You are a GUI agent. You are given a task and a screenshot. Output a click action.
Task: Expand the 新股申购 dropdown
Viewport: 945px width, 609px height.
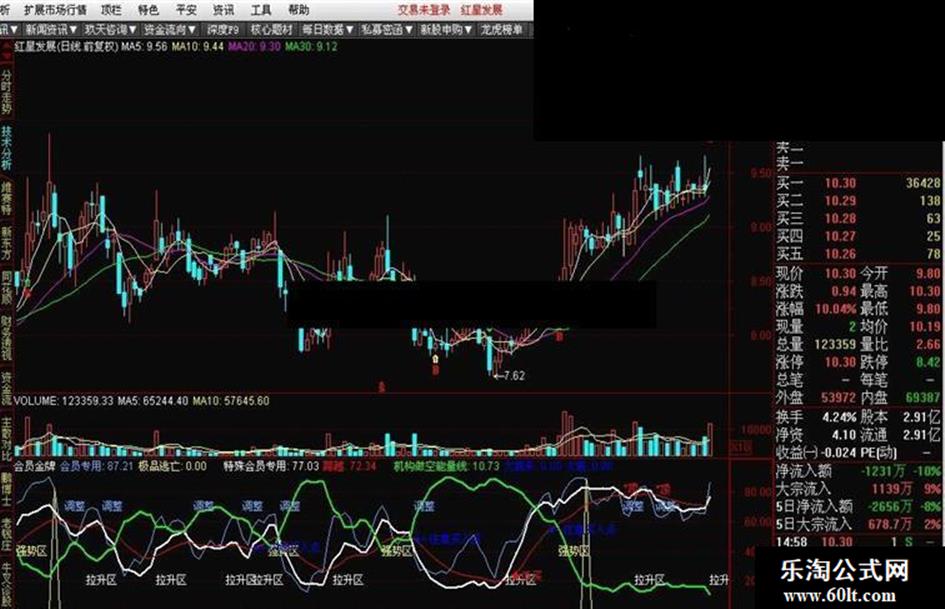pyautogui.click(x=446, y=29)
